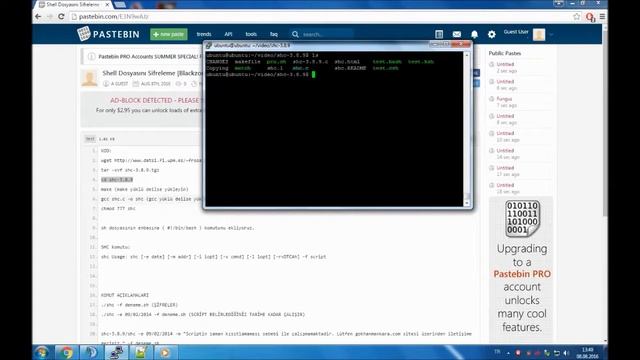640x360 pixels.
Task: Click Chrome's forward arrow
Action: (50, 17)
